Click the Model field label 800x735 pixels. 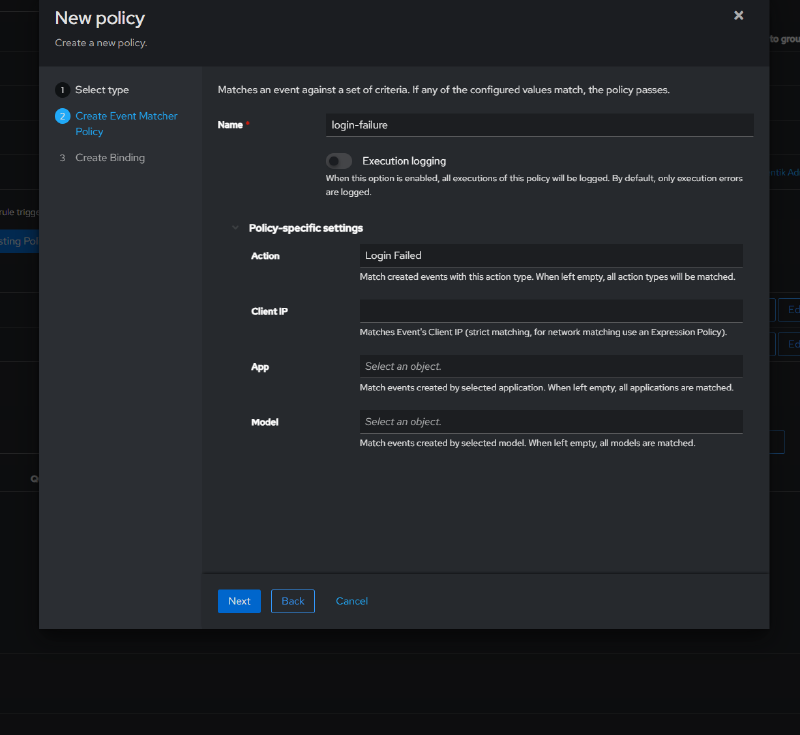click(x=265, y=422)
